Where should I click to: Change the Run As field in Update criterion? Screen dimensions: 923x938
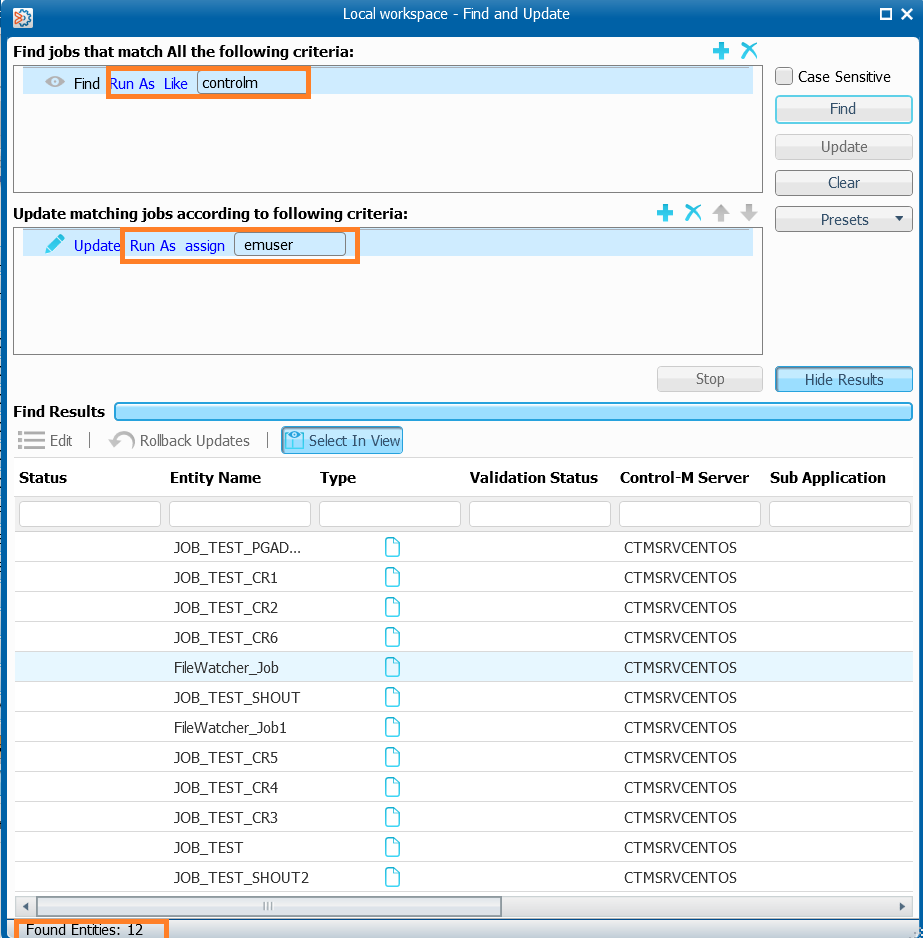[x=153, y=245]
